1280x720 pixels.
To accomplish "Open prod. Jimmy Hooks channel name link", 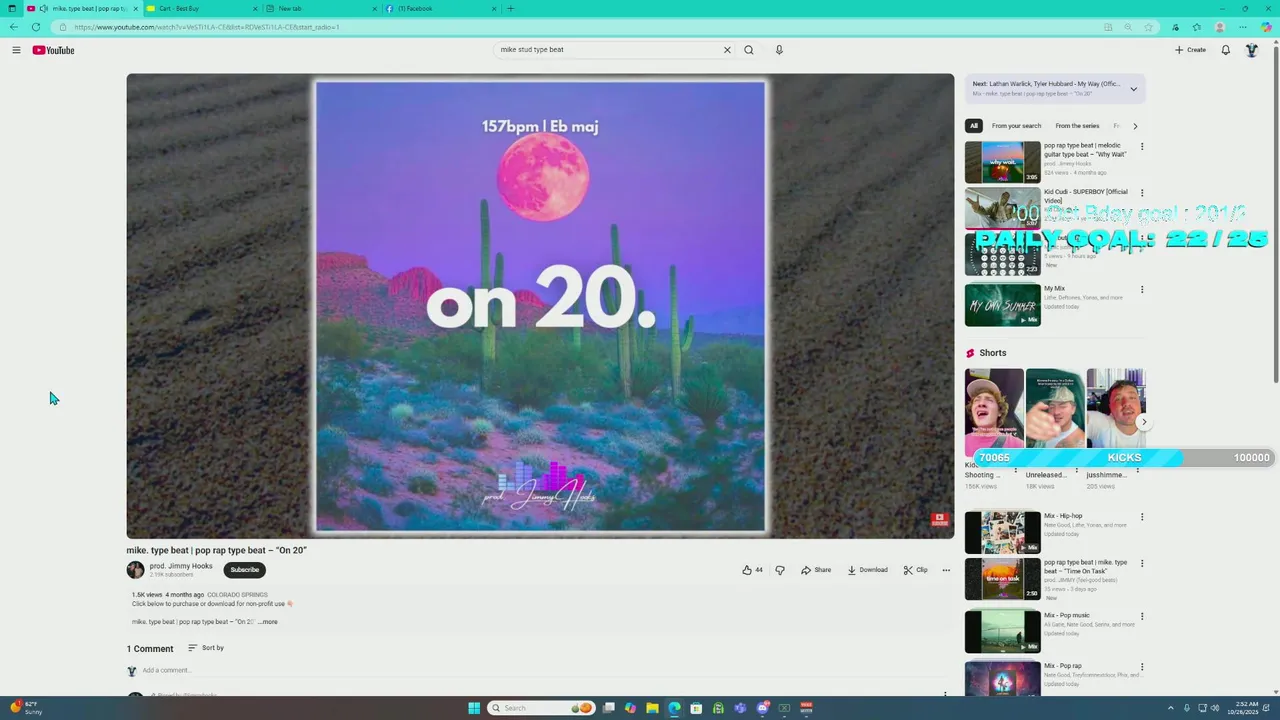I will point(181,566).
